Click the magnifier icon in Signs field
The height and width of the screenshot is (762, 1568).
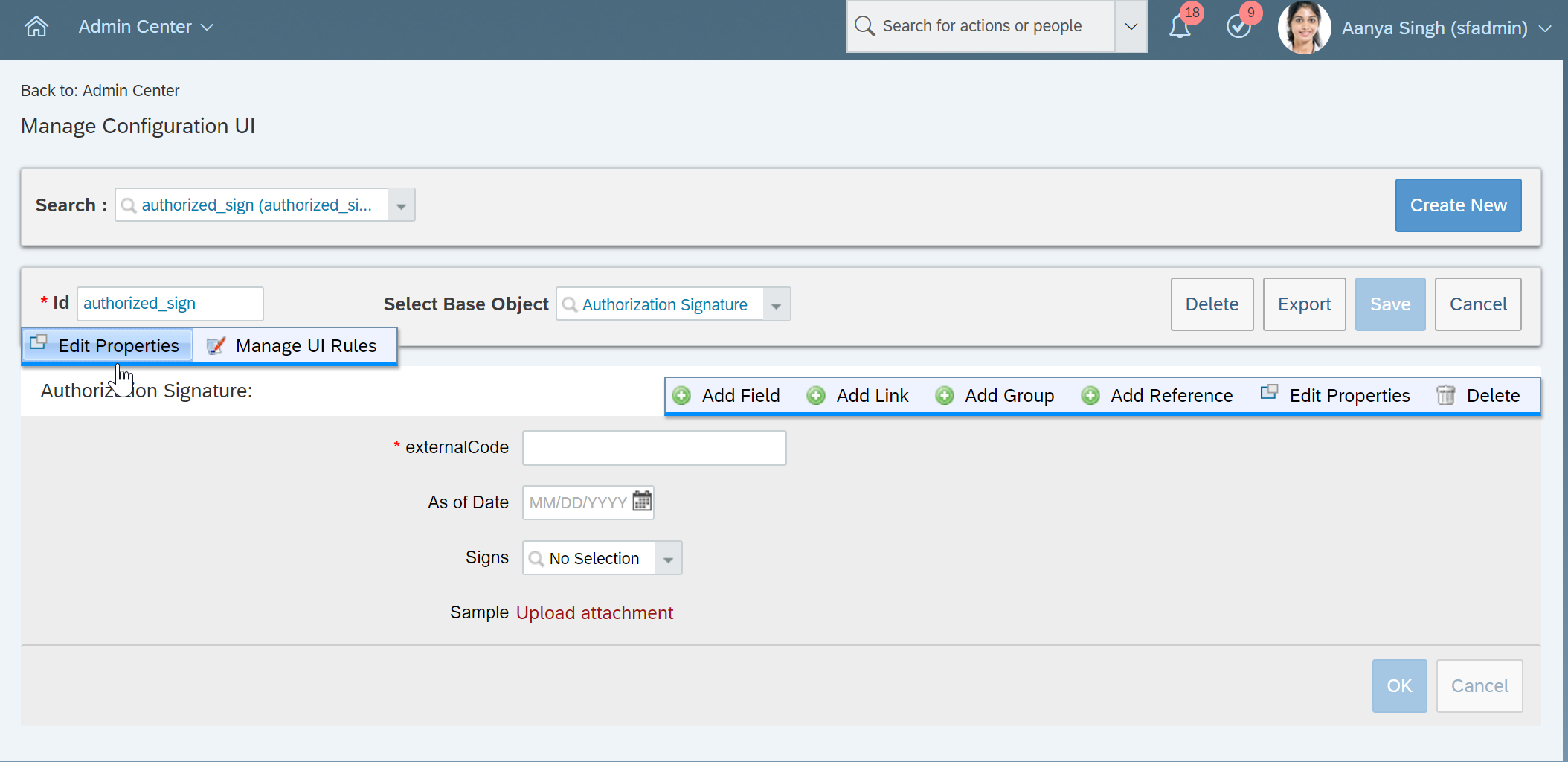tap(536, 558)
